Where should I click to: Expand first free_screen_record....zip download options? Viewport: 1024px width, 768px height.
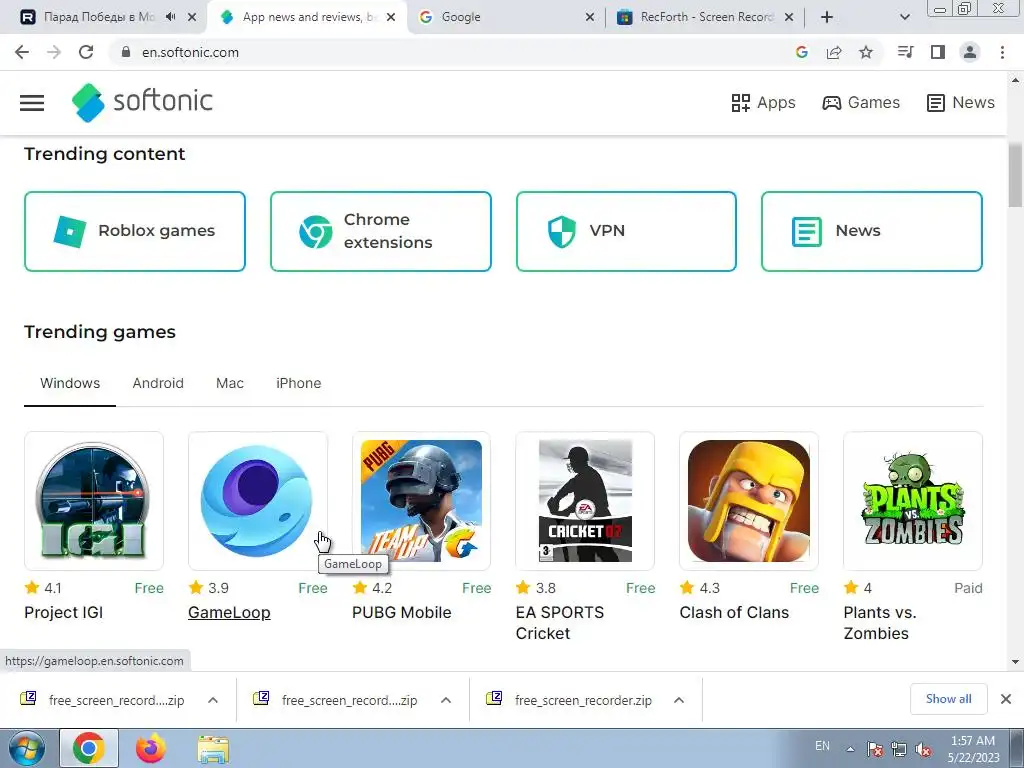[x=213, y=700]
